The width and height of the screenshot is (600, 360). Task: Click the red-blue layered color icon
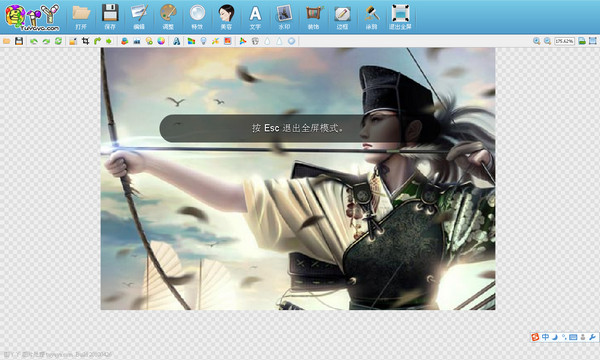tap(124, 41)
